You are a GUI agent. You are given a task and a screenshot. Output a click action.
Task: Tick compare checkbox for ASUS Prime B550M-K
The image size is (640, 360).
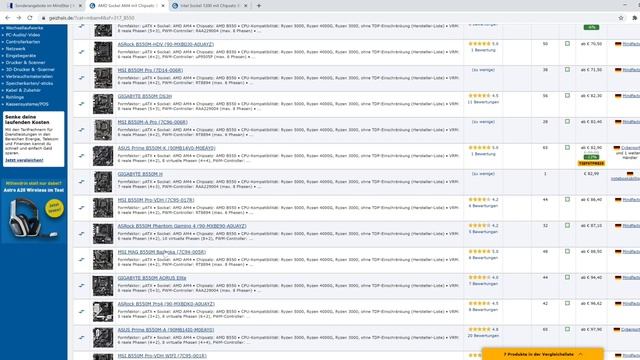pyautogui.click(x=567, y=147)
